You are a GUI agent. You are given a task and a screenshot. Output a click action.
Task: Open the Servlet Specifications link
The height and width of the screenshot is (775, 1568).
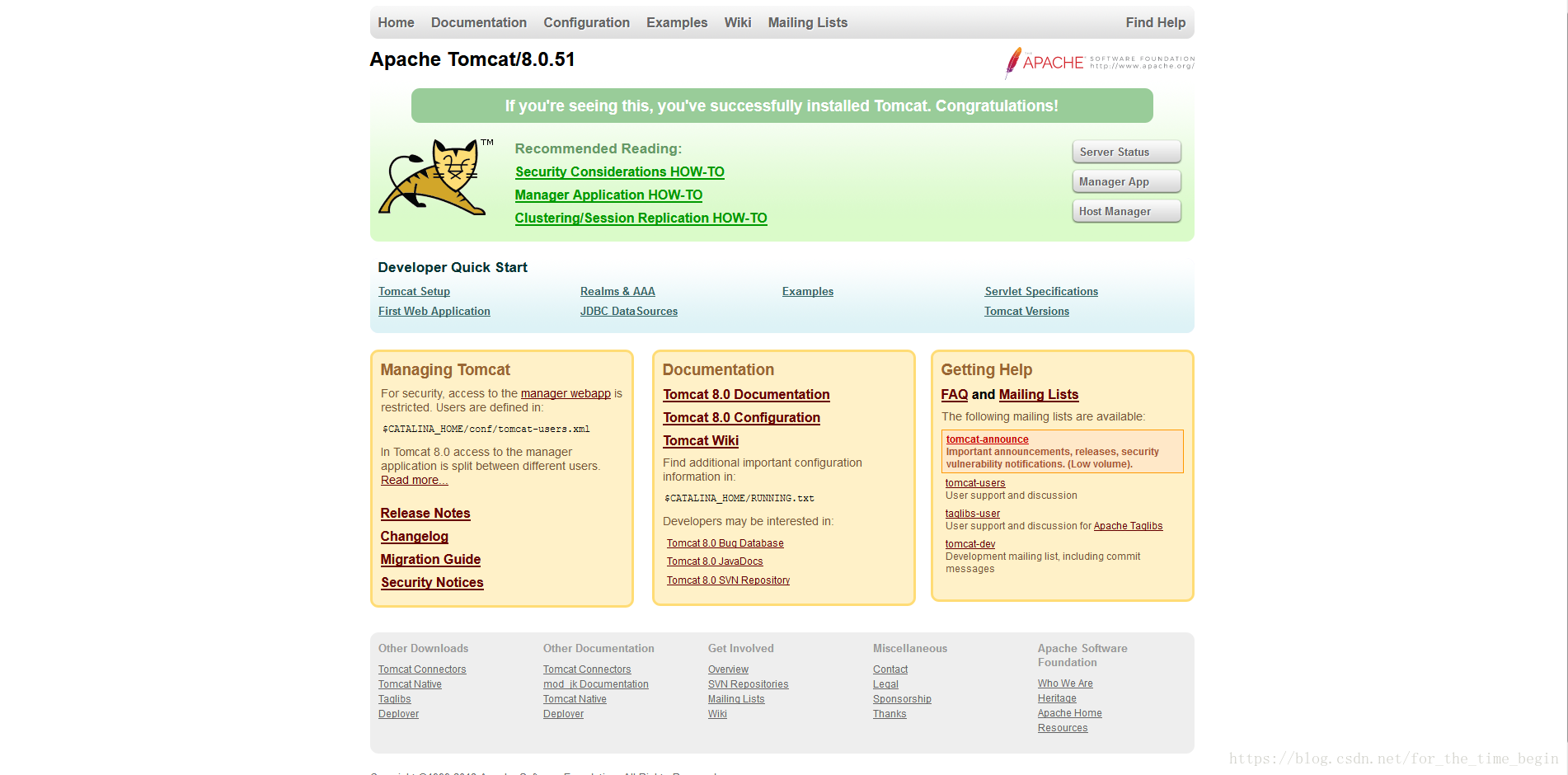(x=1041, y=291)
